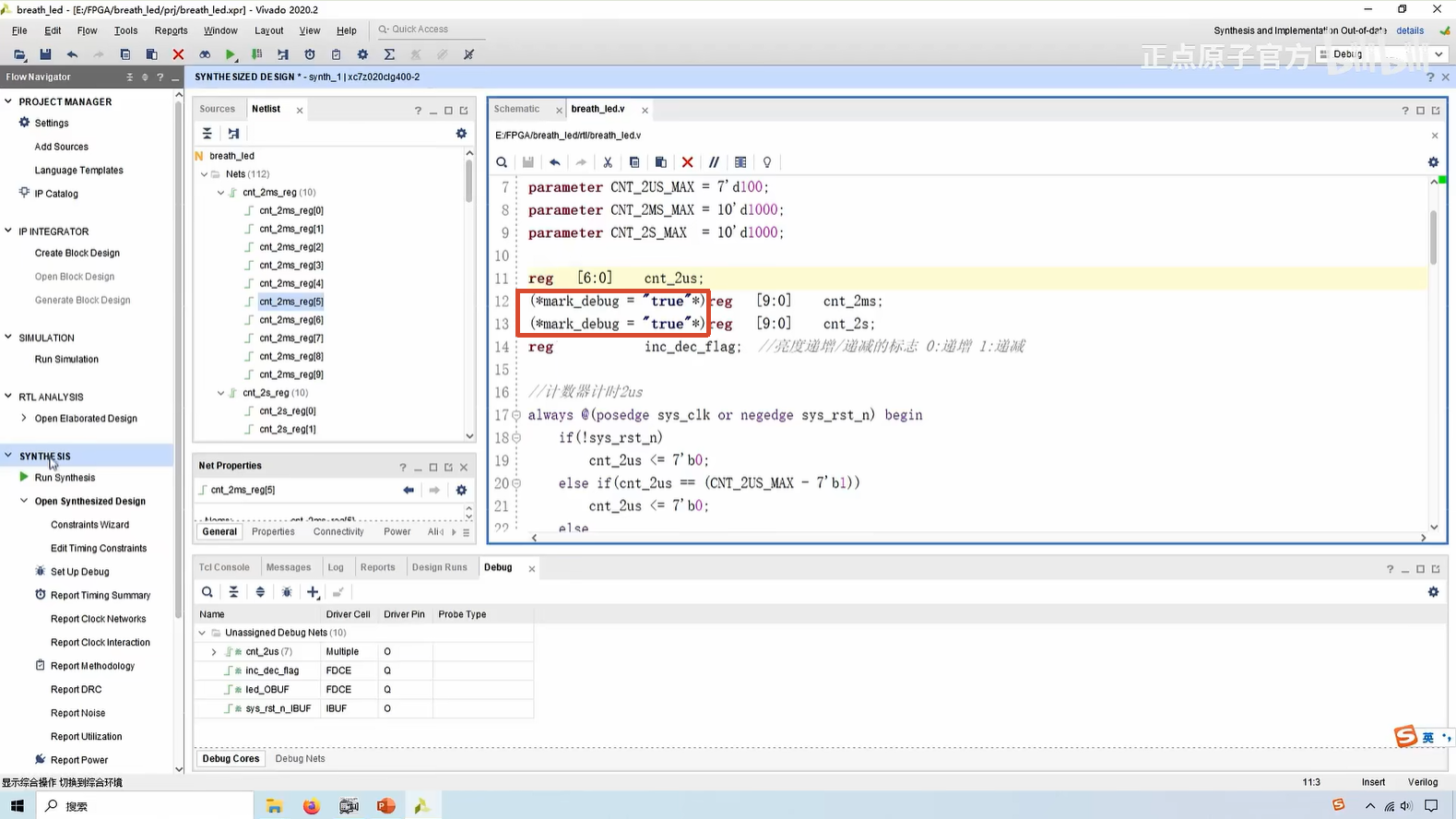The height and width of the screenshot is (819, 1456).
Task: Select net cnt_2ms_reg[7] in Netlist
Action: coord(290,338)
